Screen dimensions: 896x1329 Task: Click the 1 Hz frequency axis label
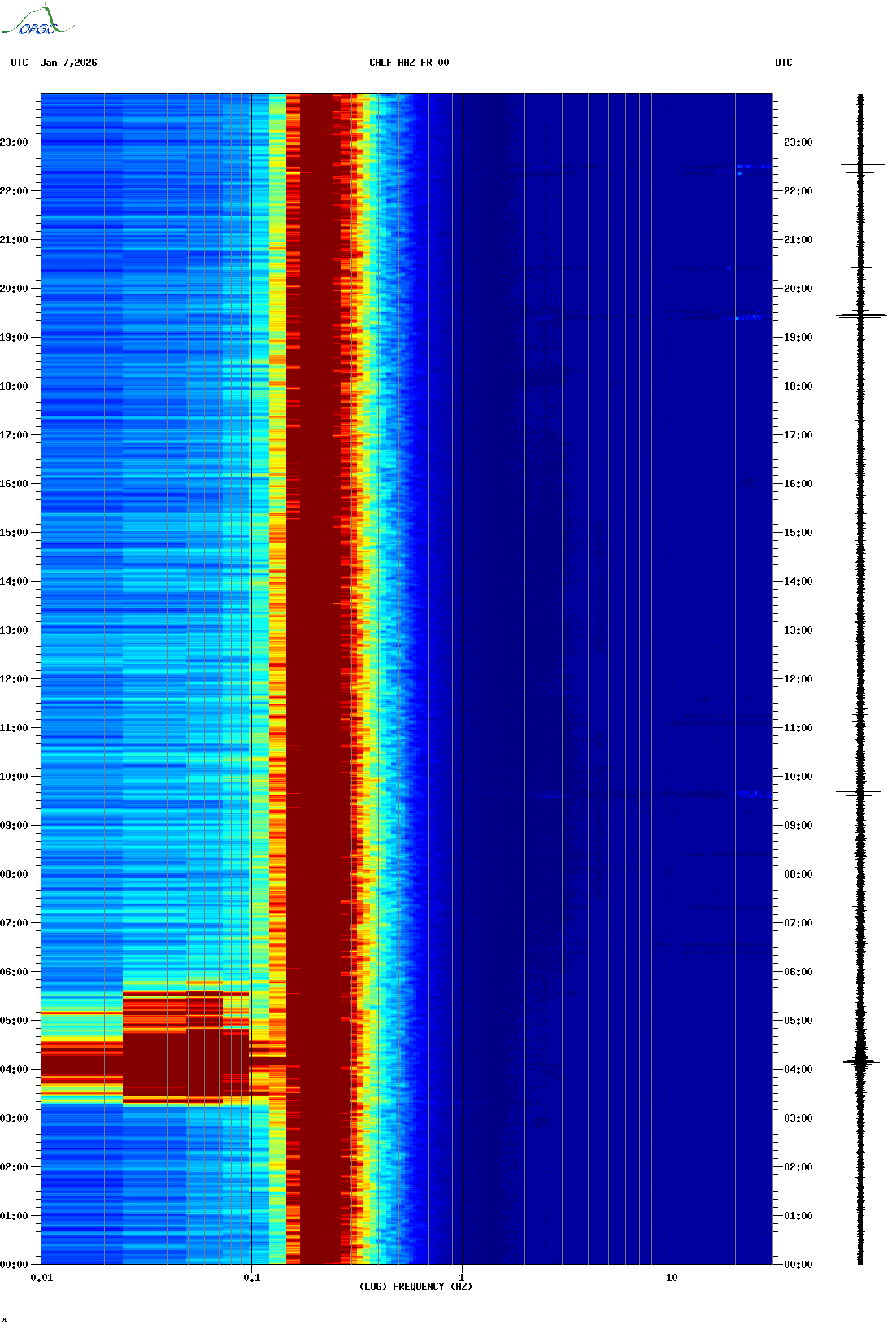(462, 1278)
